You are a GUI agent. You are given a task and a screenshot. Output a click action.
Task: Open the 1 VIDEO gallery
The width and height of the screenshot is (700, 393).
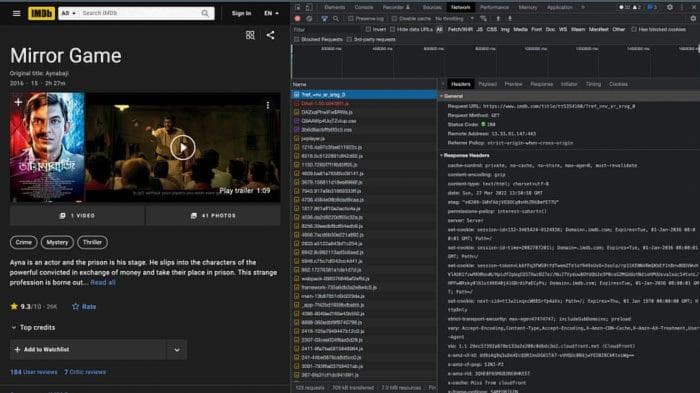(77, 216)
